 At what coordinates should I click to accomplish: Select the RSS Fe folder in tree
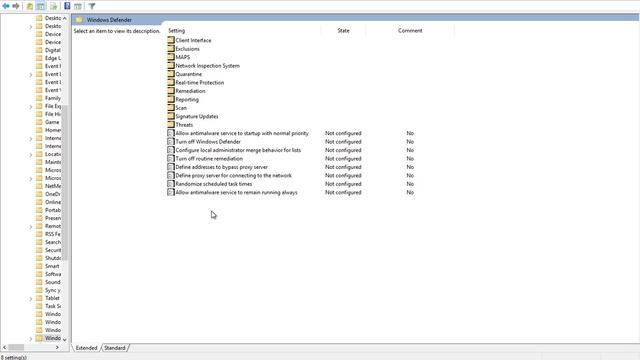click(53, 234)
